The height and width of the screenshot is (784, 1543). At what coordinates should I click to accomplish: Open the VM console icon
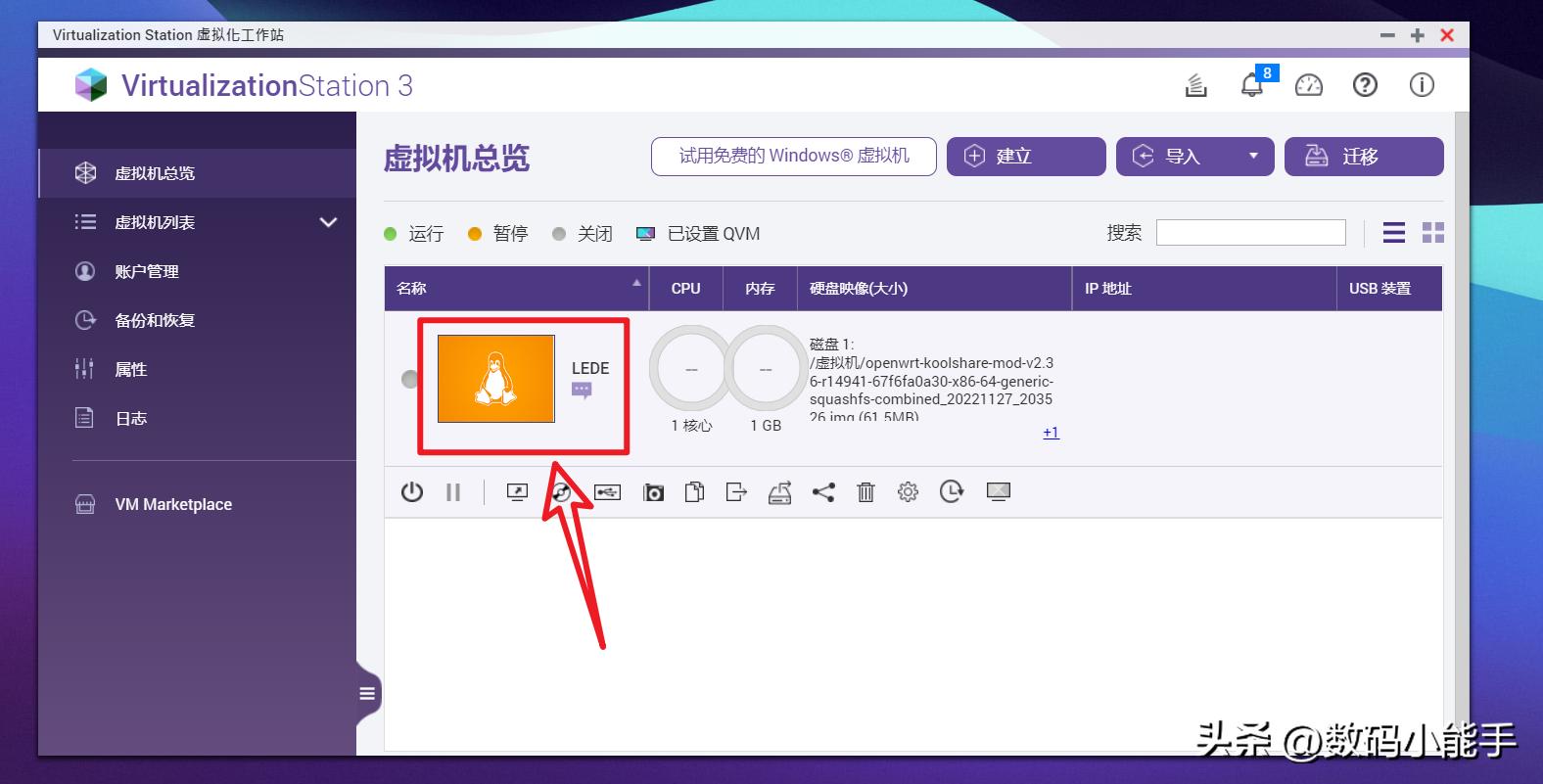click(517, 491)
